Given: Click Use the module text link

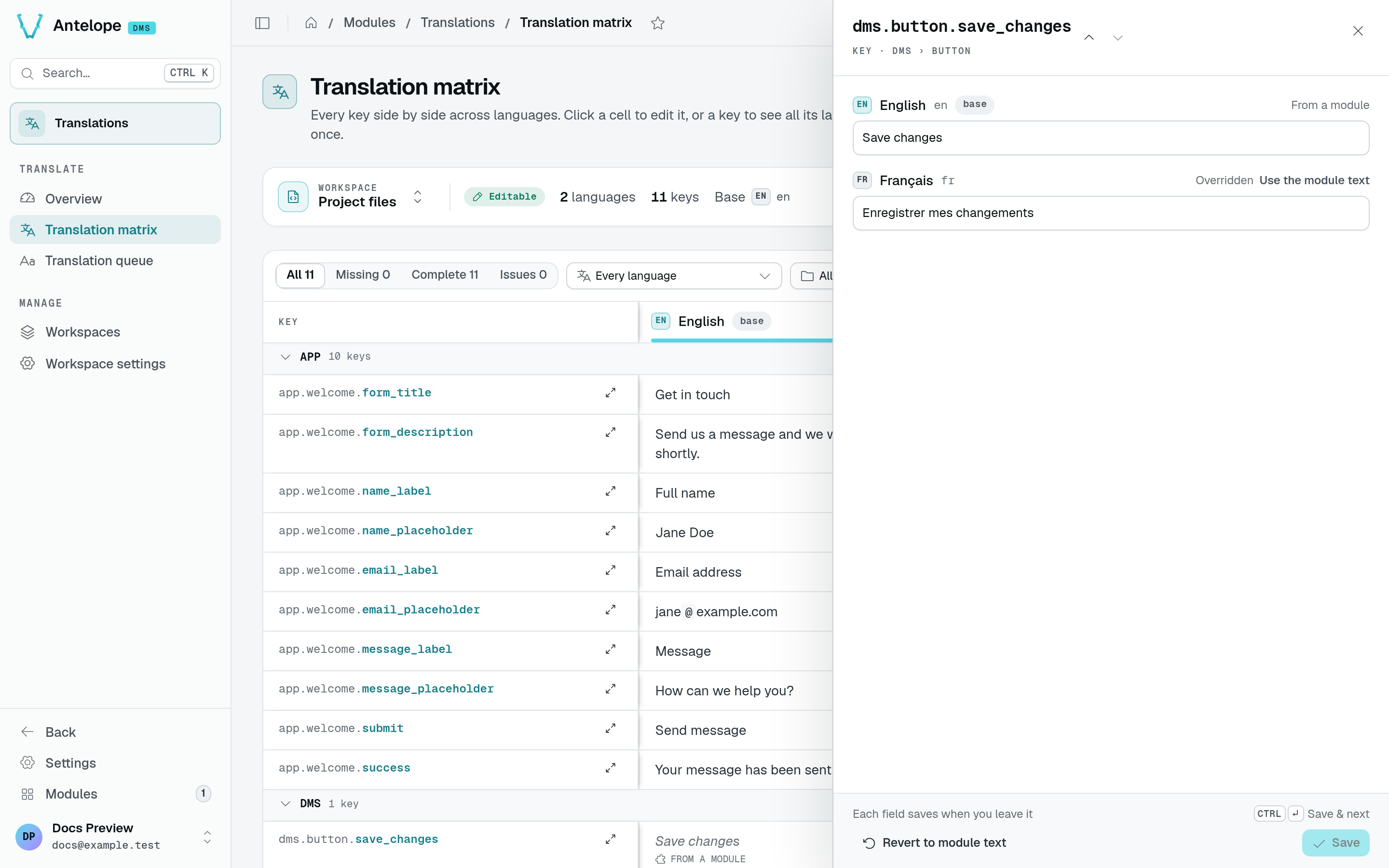Looking at the screenshot, I should [x=1314, y=180].
